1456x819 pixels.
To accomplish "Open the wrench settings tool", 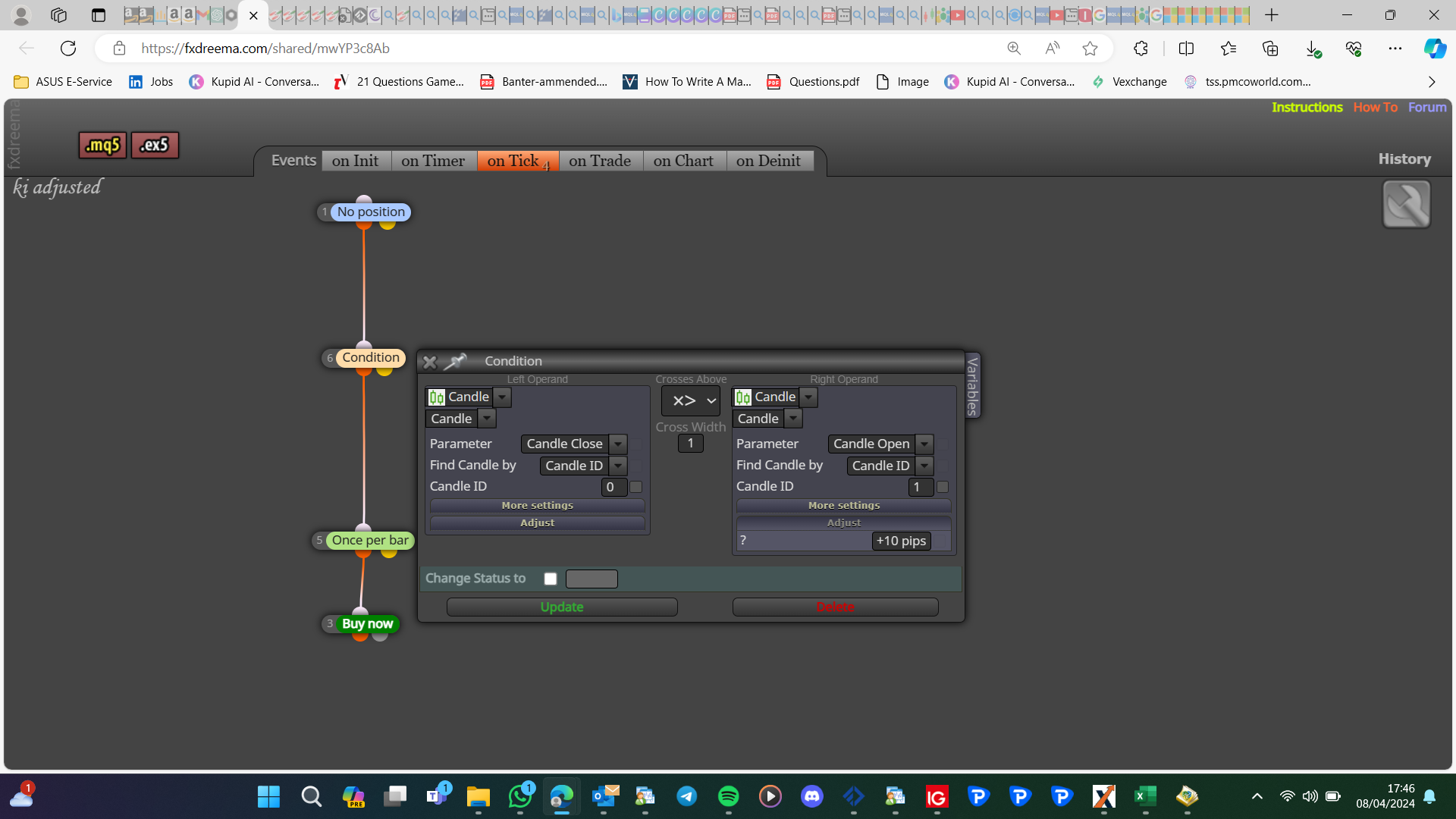I will (1406, 204).
